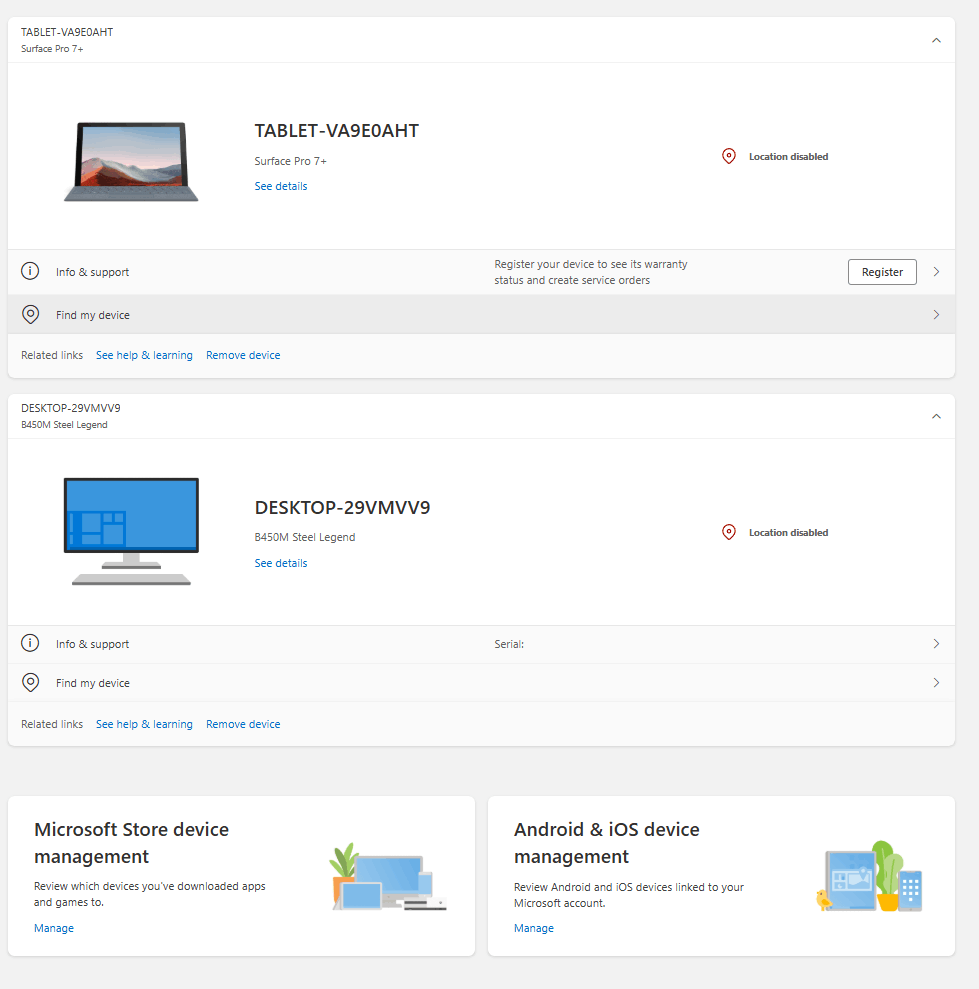Image resolution: width=979 pixels, height=989 pixels.
Task: Click the Surface Pro 7+ device image
Action: coord(131,162)
